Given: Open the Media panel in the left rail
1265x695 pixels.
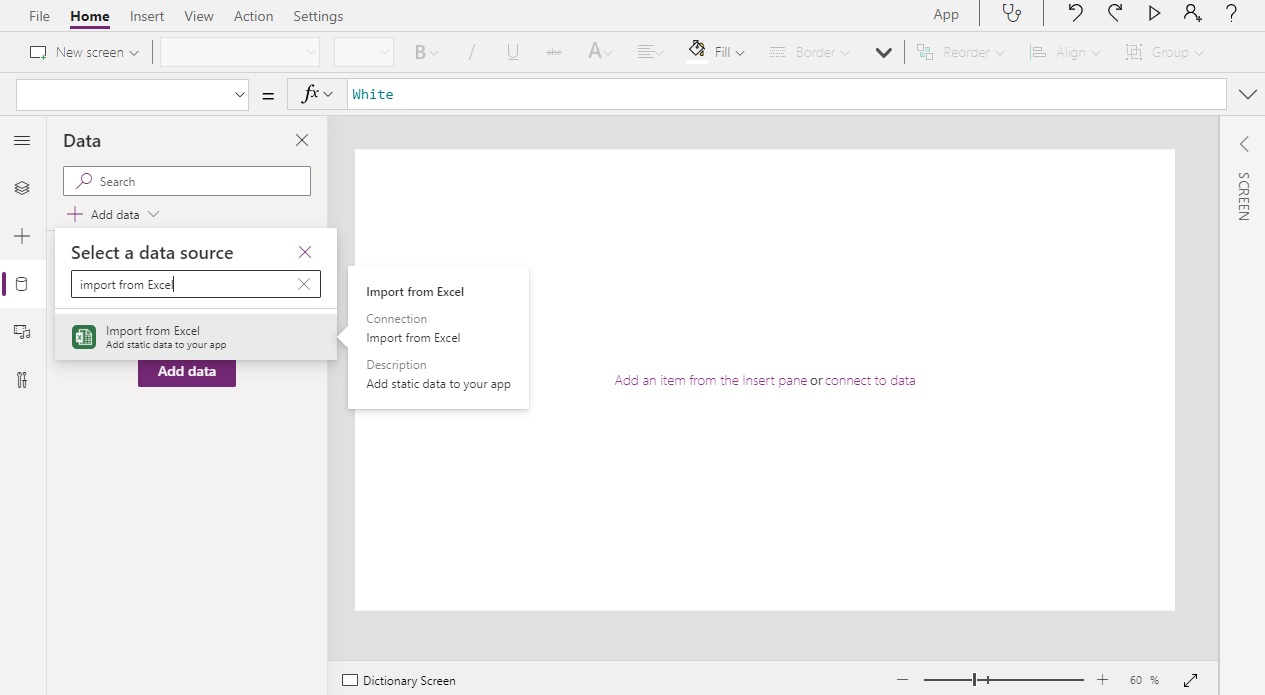Looking at the screenshot, I should 22,333.
